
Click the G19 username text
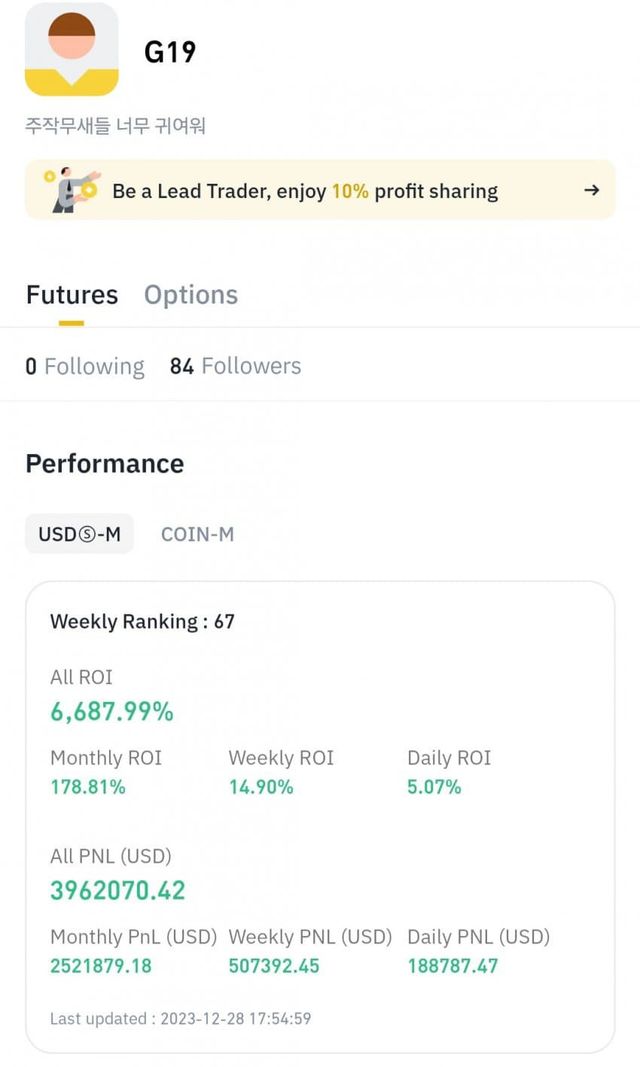[170, 52]
